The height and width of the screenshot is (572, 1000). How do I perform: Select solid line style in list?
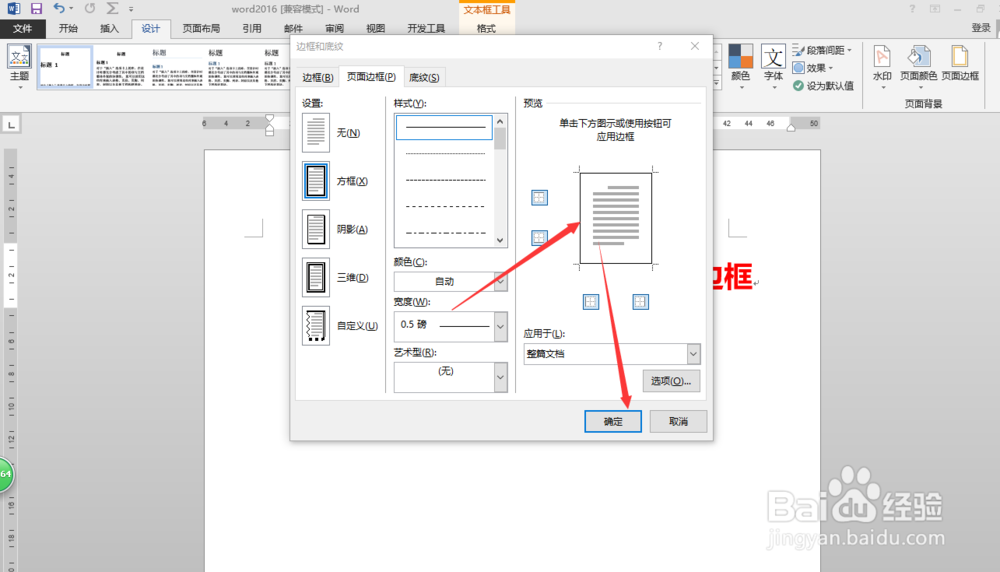tap(445, 127)
